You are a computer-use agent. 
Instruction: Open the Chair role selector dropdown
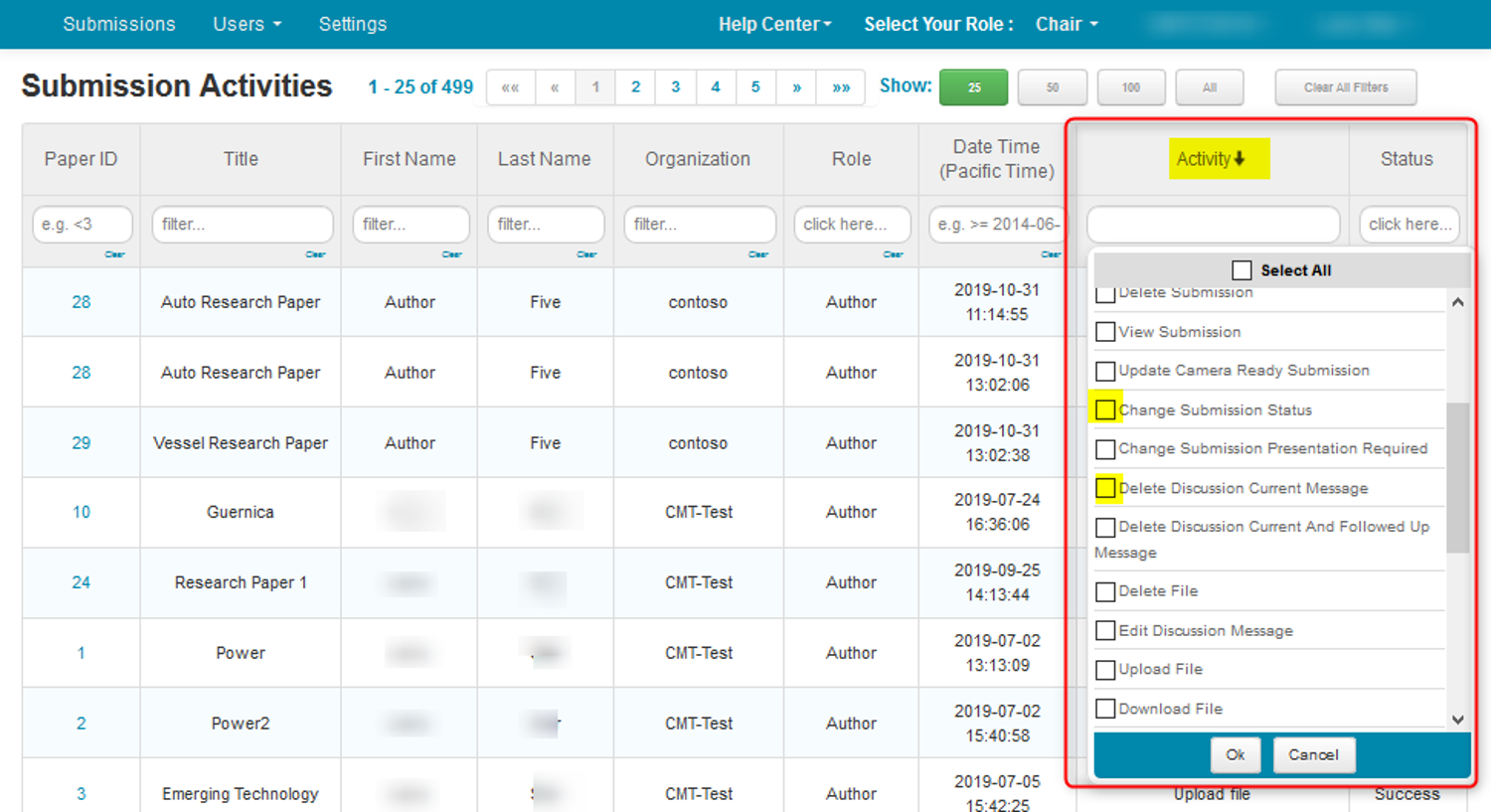(x=1067, y=24)
